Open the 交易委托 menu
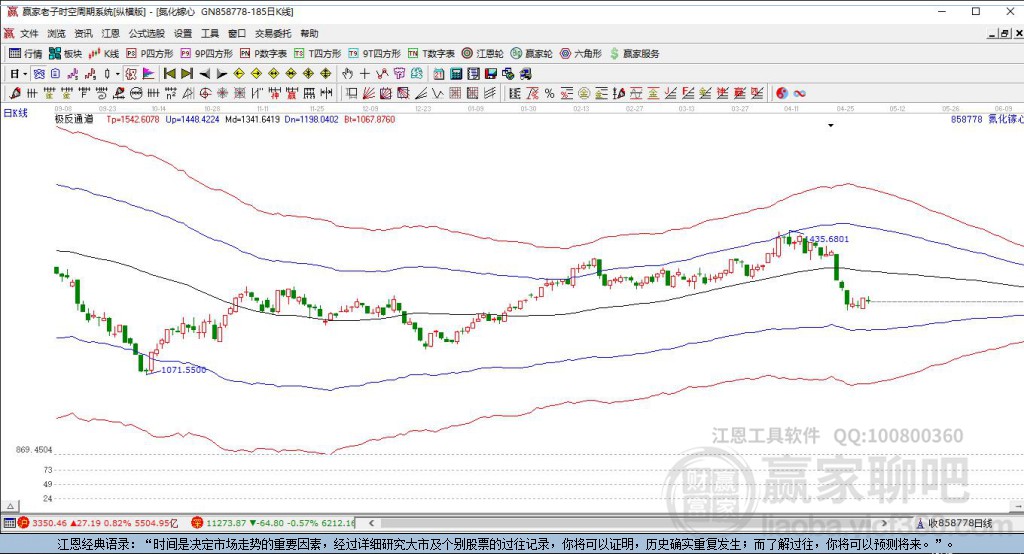The height and width of the screenshot is (554, 1024). (x=273, y=33)
